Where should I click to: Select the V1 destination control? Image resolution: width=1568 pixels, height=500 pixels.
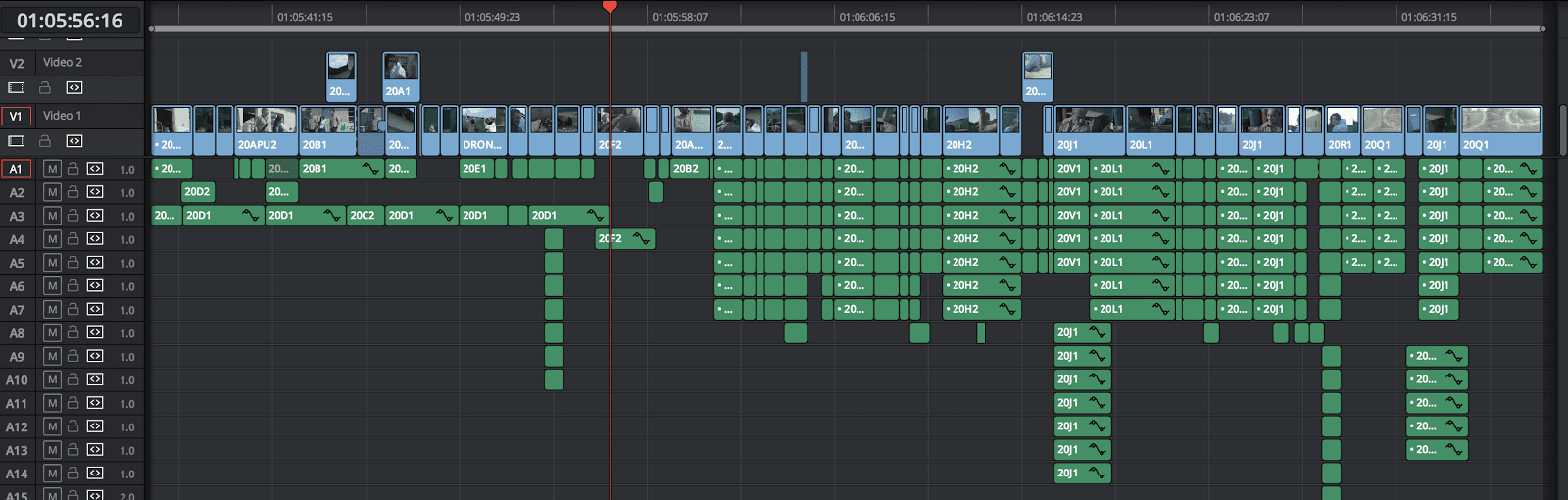(16, 116)
